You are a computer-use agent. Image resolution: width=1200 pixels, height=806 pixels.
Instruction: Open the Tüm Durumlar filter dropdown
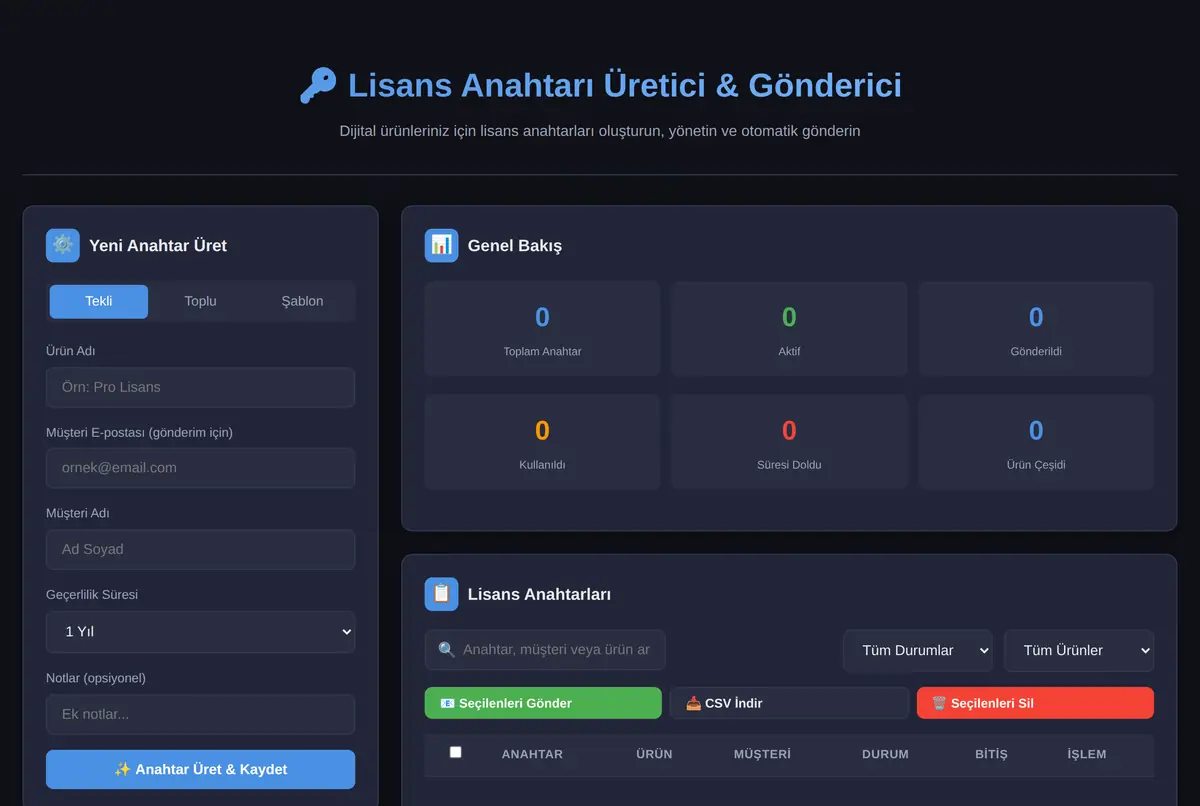pyautogui.click(x=918, y=650)
